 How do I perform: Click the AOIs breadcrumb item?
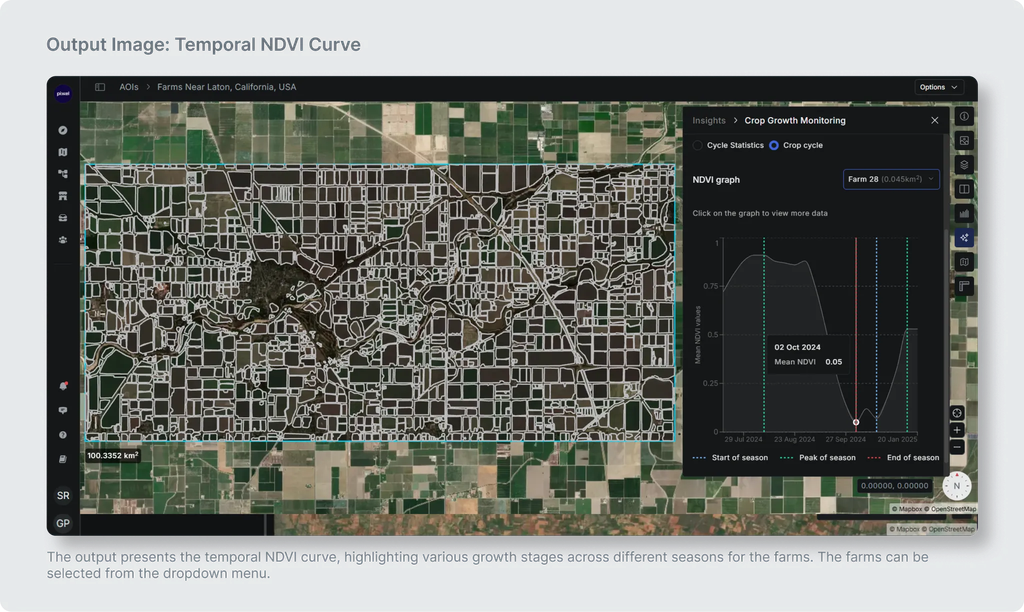(129, 87)
